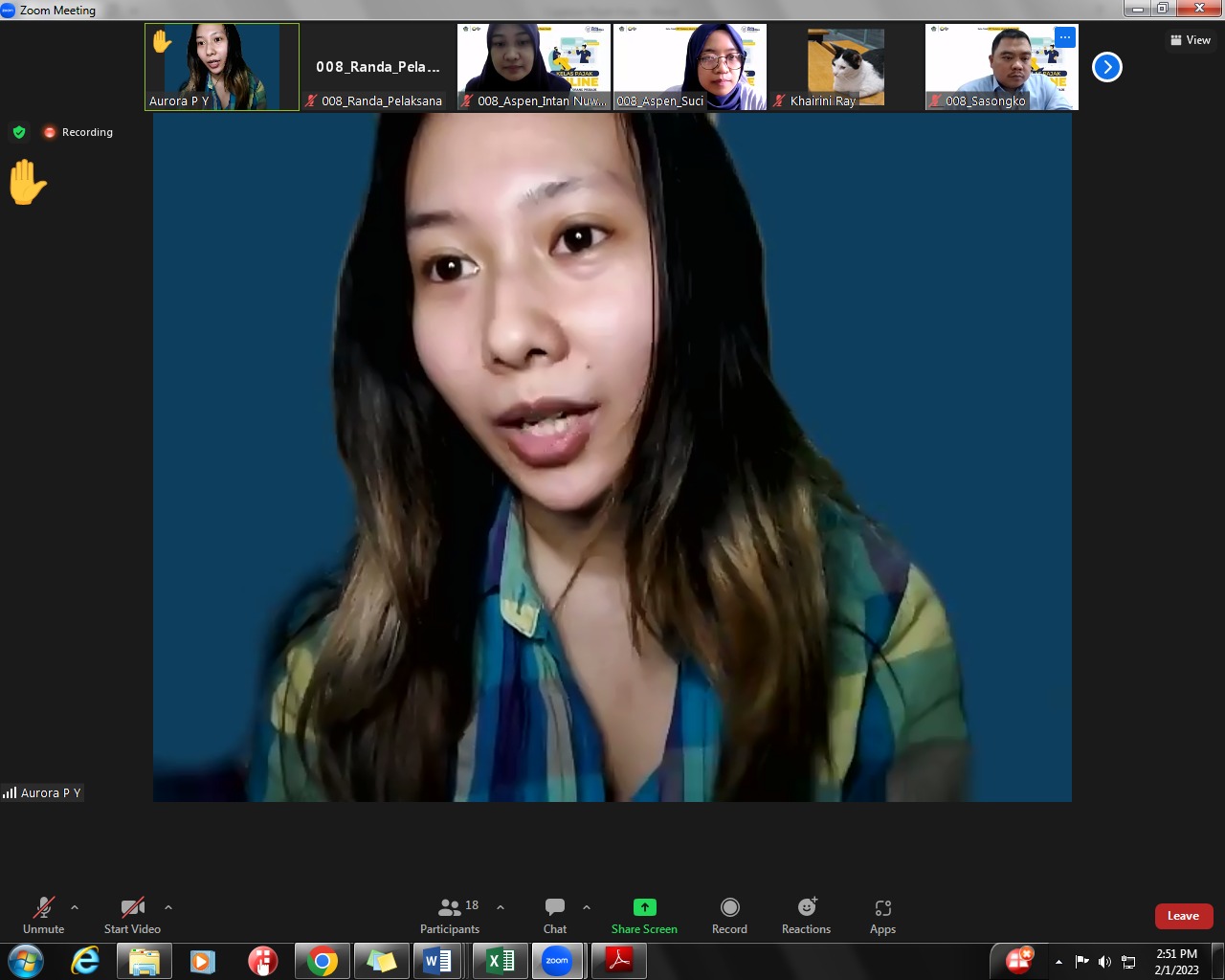Expand audio options arrow beside Unmute
This screenshot has width=1225, height=980.
75,907
